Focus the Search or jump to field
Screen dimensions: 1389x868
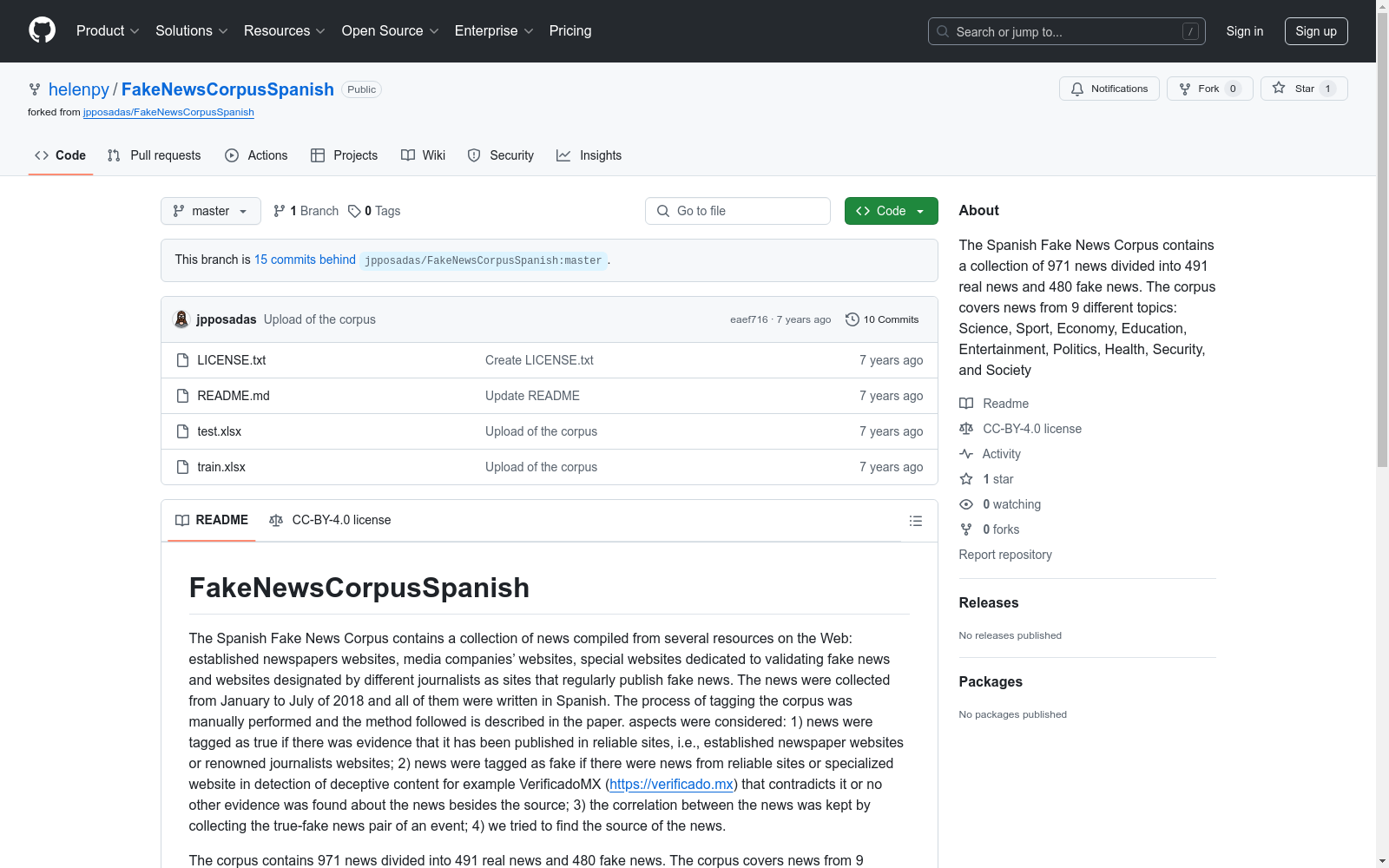coord(1067,31)
